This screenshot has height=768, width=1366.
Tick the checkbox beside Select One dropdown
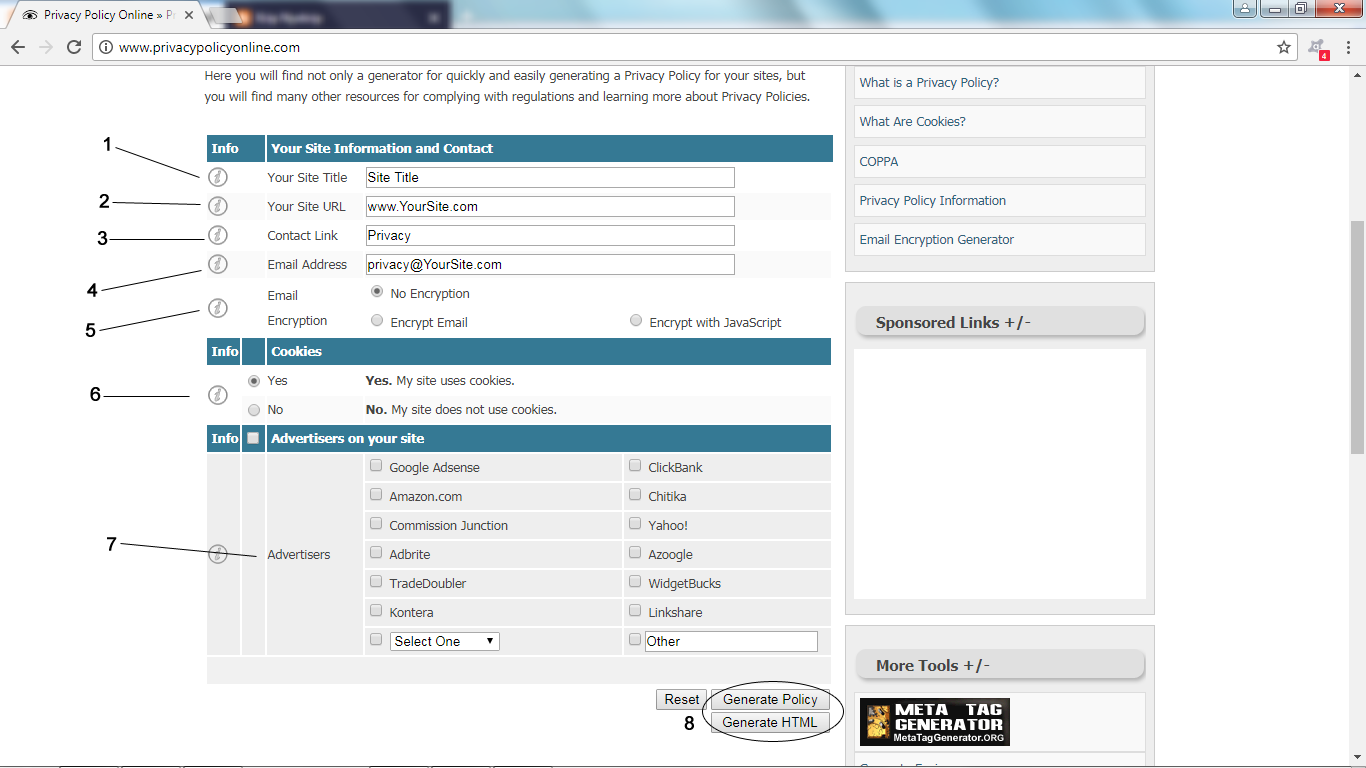click(x=376, y=640)
